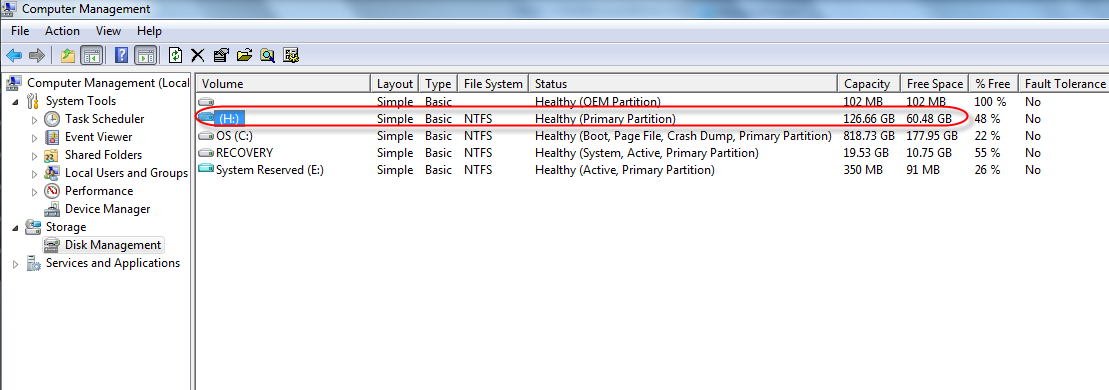Toggle the Show/Hide Action Pane button
Image resolution: width=1109 pixels, height=390 pixels.
[x=146, y=55]
